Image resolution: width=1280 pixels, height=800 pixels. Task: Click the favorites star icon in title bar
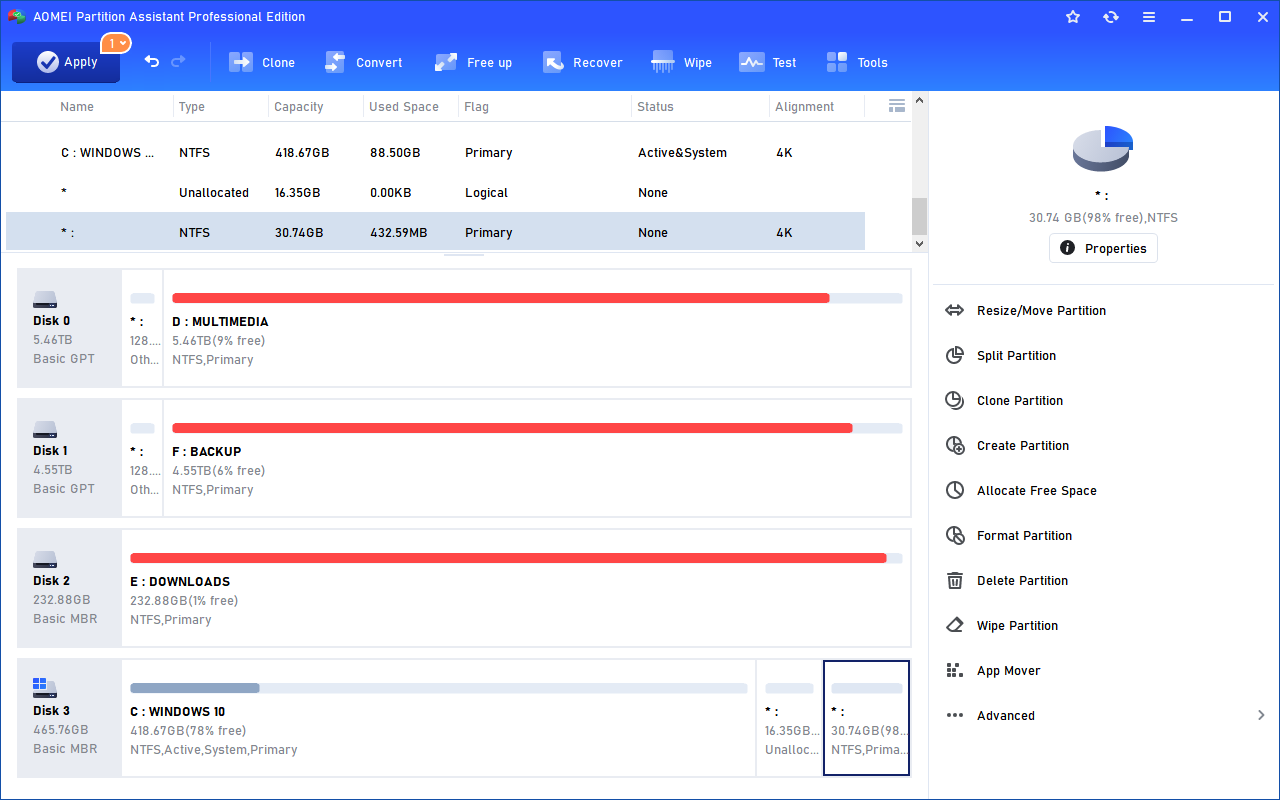pos(1073,17)
